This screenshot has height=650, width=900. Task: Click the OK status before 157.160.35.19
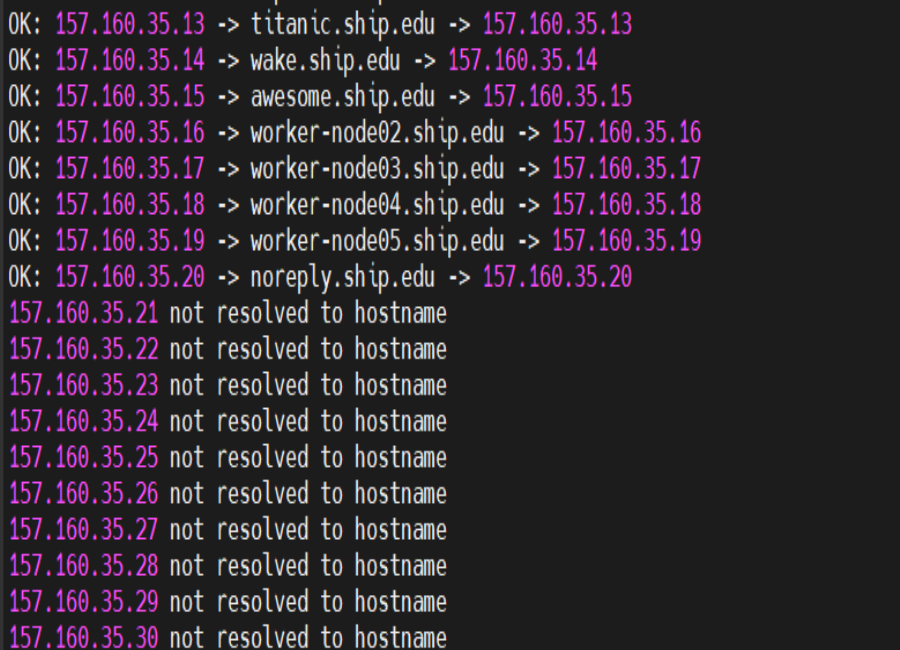tap(25, 241)
